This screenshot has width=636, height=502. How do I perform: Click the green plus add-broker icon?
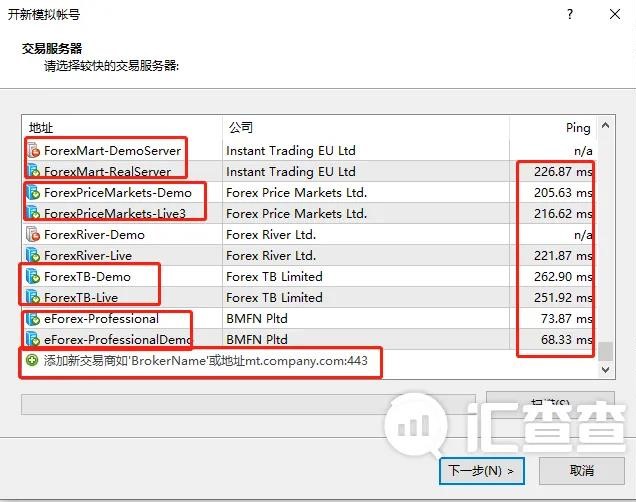[x=32, y=360]
